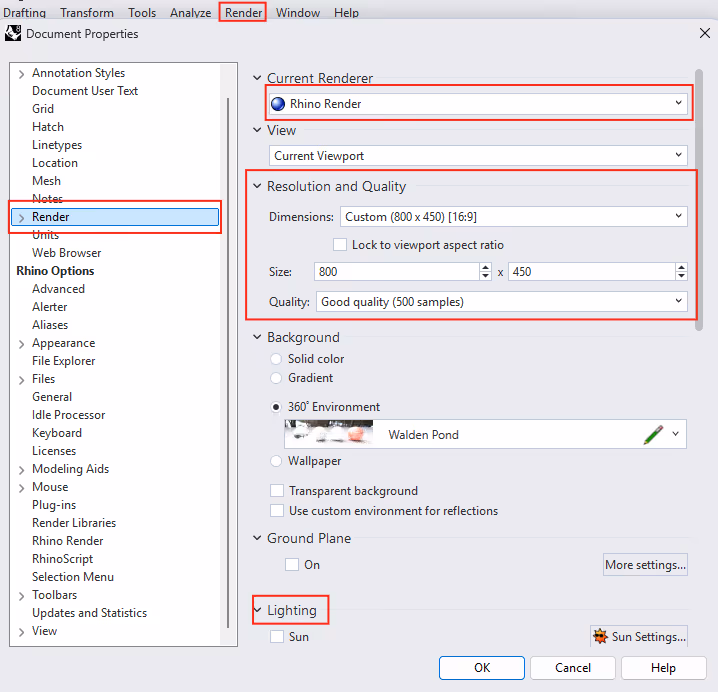
Task: Open the Walden Pond environment dropdown arrow
Action: (675, 434)
